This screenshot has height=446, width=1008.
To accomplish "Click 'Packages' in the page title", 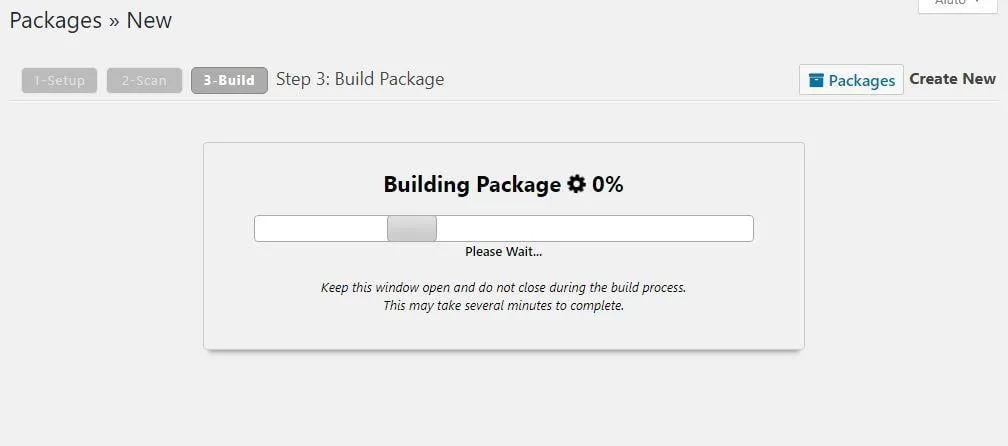I will (56, 20).
